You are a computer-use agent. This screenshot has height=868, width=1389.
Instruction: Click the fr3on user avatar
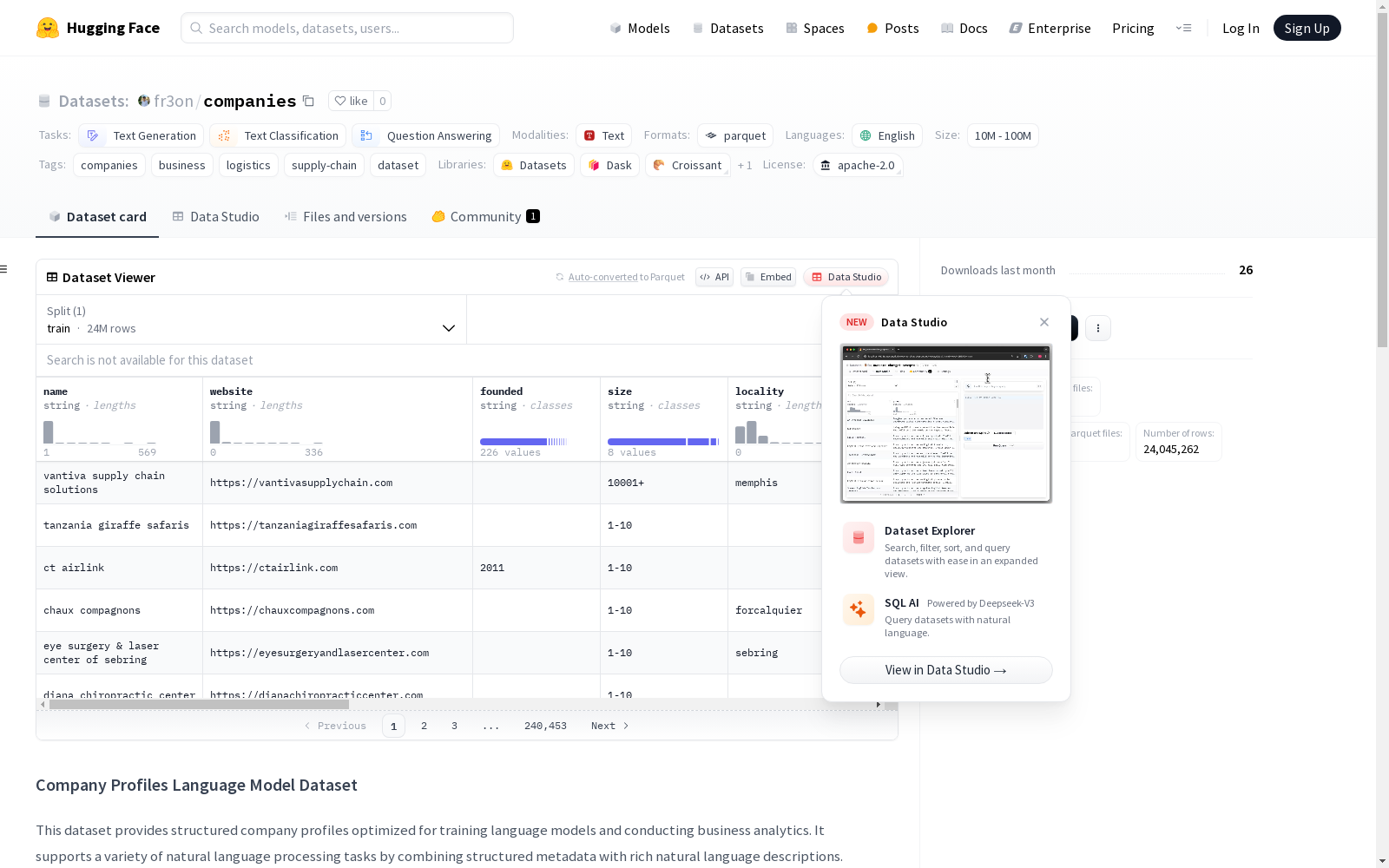tap(144, 101)
